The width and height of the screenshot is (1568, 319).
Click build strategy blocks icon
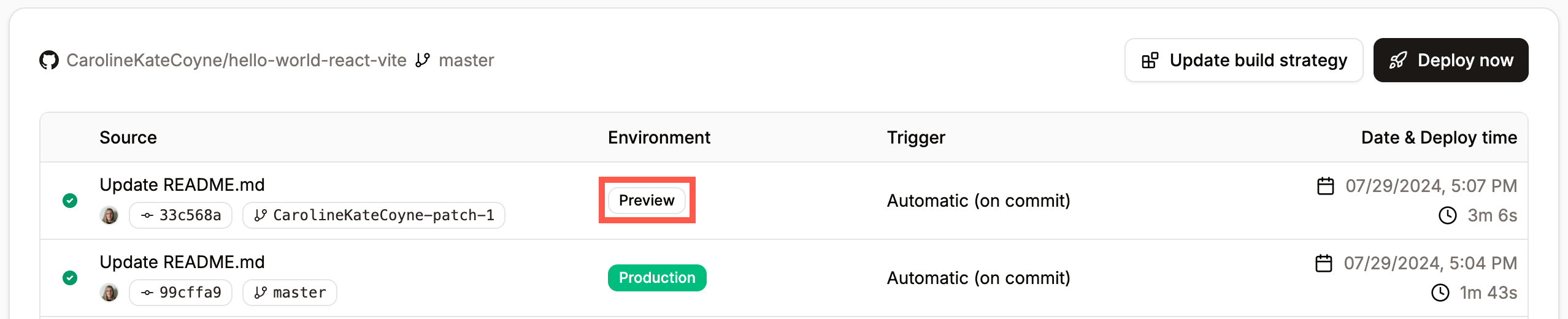[1150, 60]
